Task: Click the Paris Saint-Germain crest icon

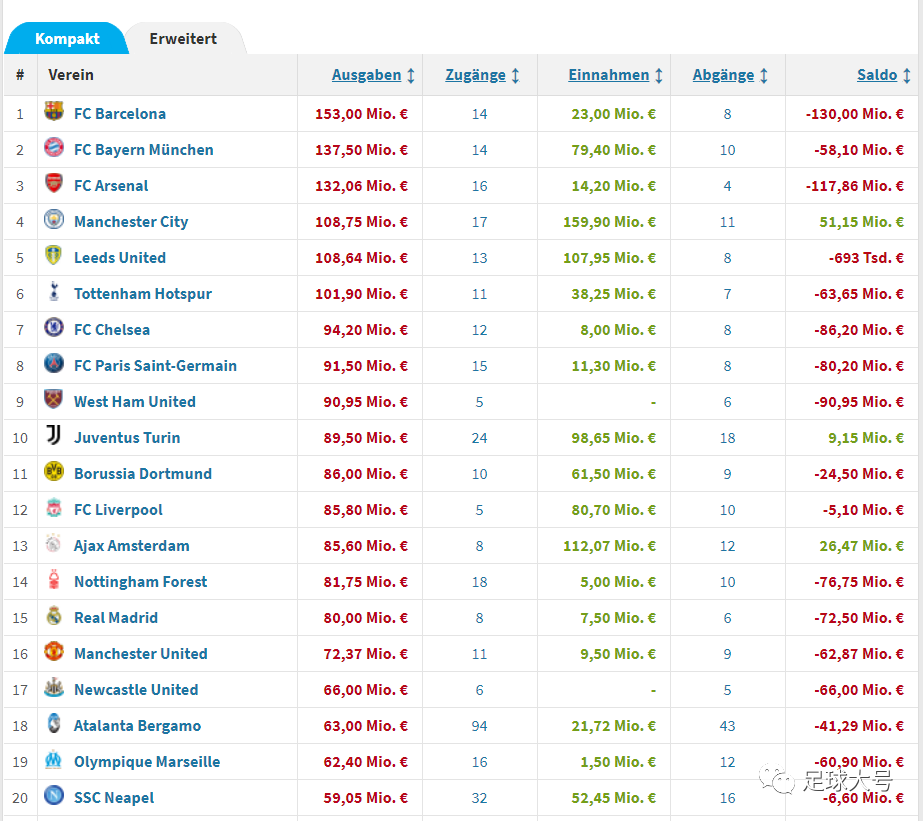Action: (54, 363)
